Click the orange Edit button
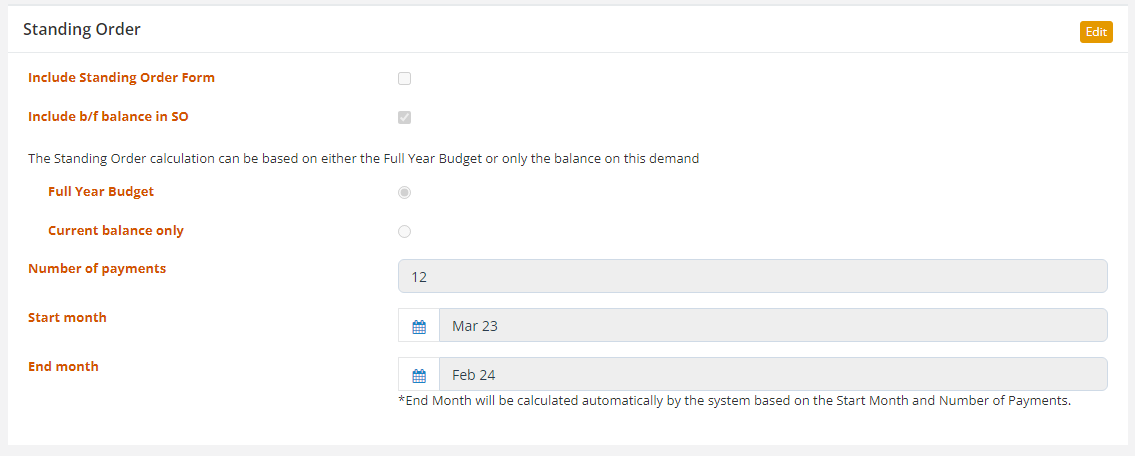Image resolution: width=1135 pixels, height=456 pixels. [1096, 32]
